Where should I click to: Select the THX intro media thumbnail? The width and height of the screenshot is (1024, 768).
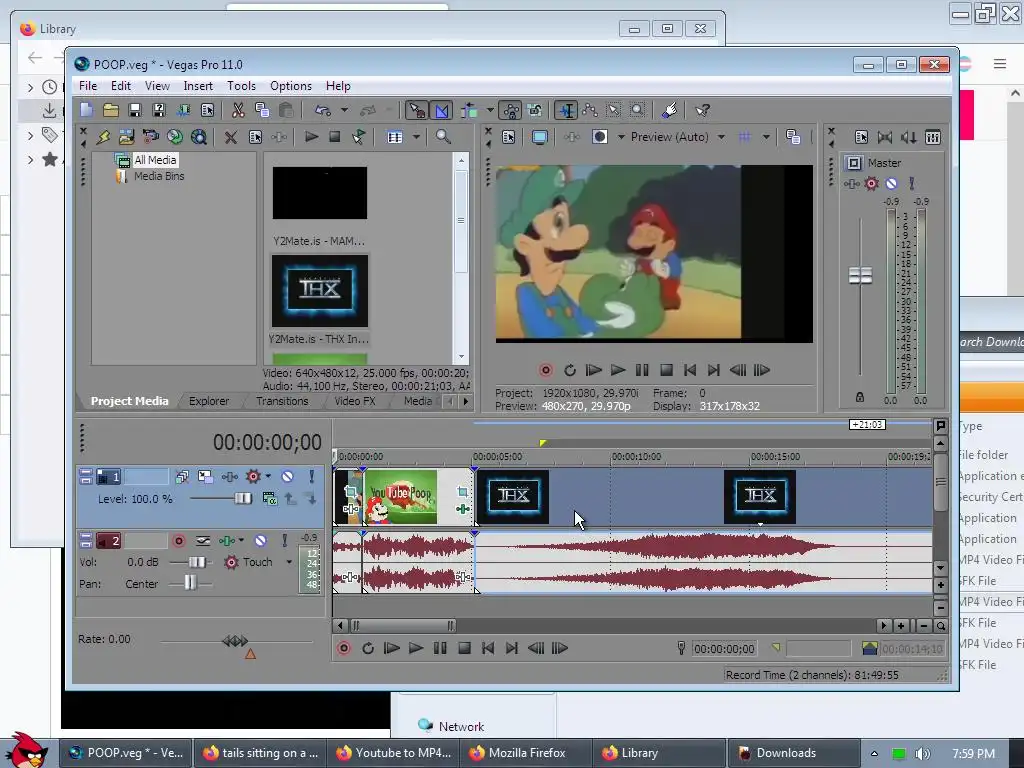click(320, 291)
